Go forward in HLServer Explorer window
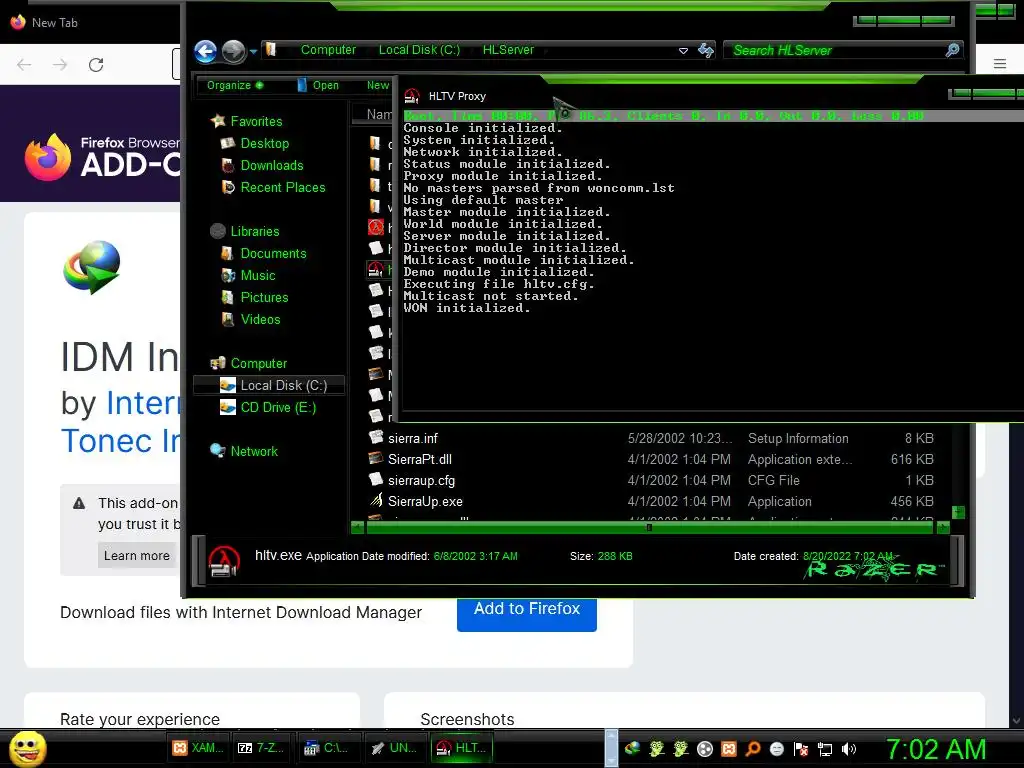Viewport: 1024px width, 768px height. point(234,51)
